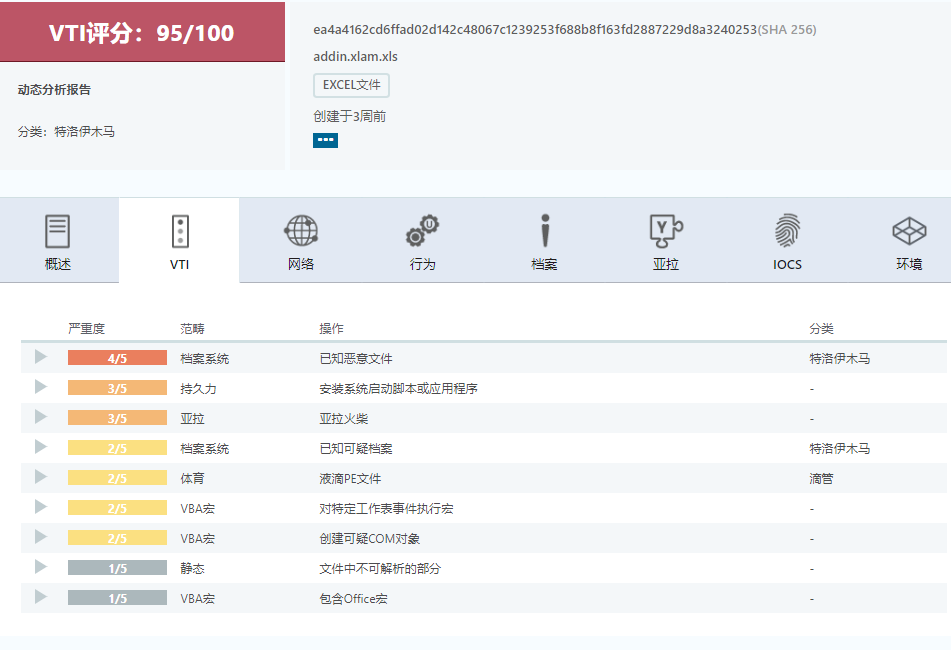951x650 pixels.
Task: Open the 网络 globe icon
Action: (301, 230)
